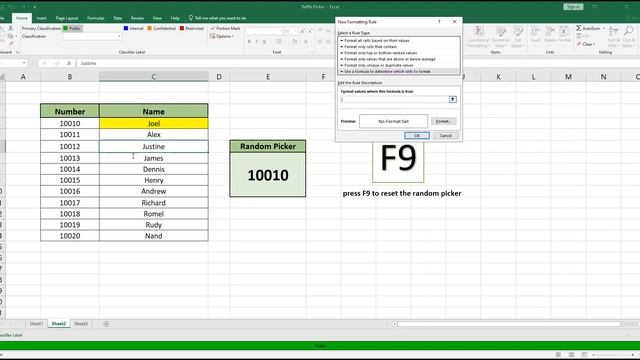Click the Format... button in dialog
The image size is (640, 360).
(x=443, y=121)
